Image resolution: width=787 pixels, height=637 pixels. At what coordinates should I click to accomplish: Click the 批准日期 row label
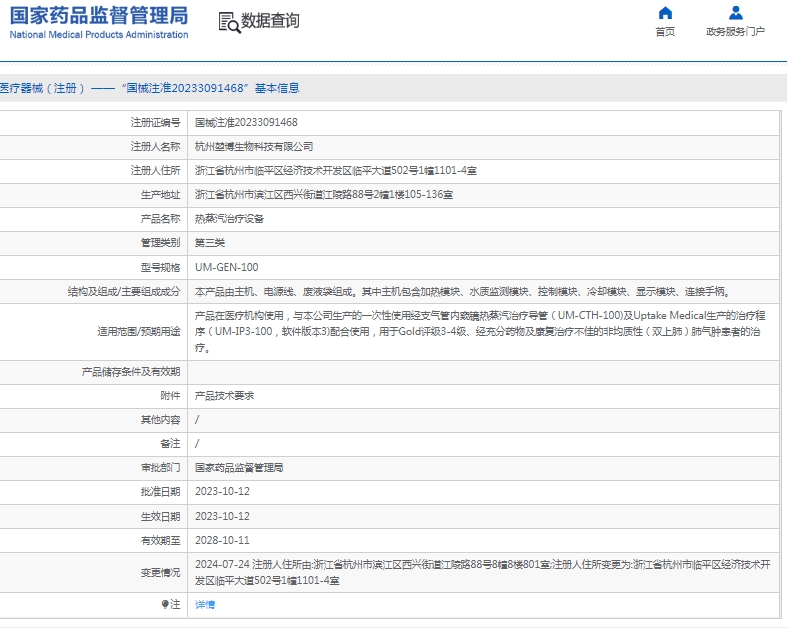click(160, 491)
